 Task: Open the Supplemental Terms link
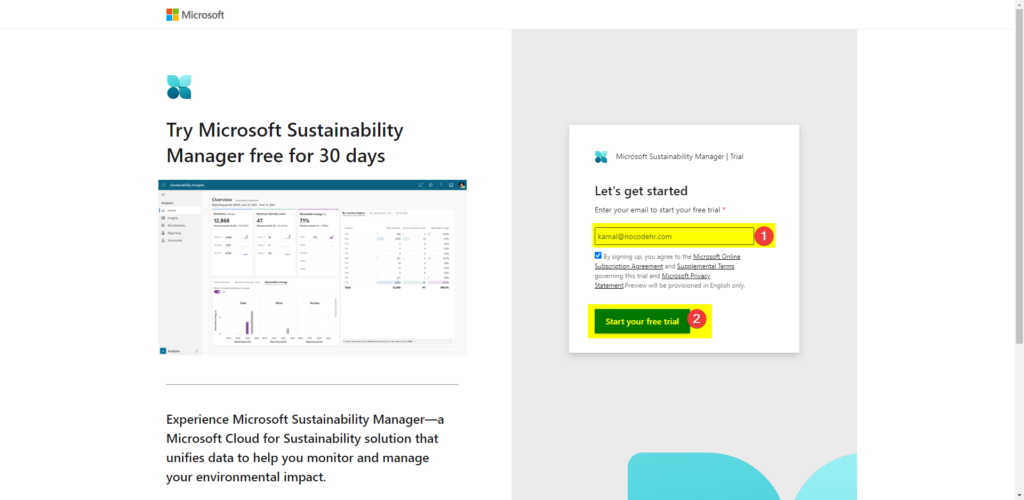tap(705, 266)
